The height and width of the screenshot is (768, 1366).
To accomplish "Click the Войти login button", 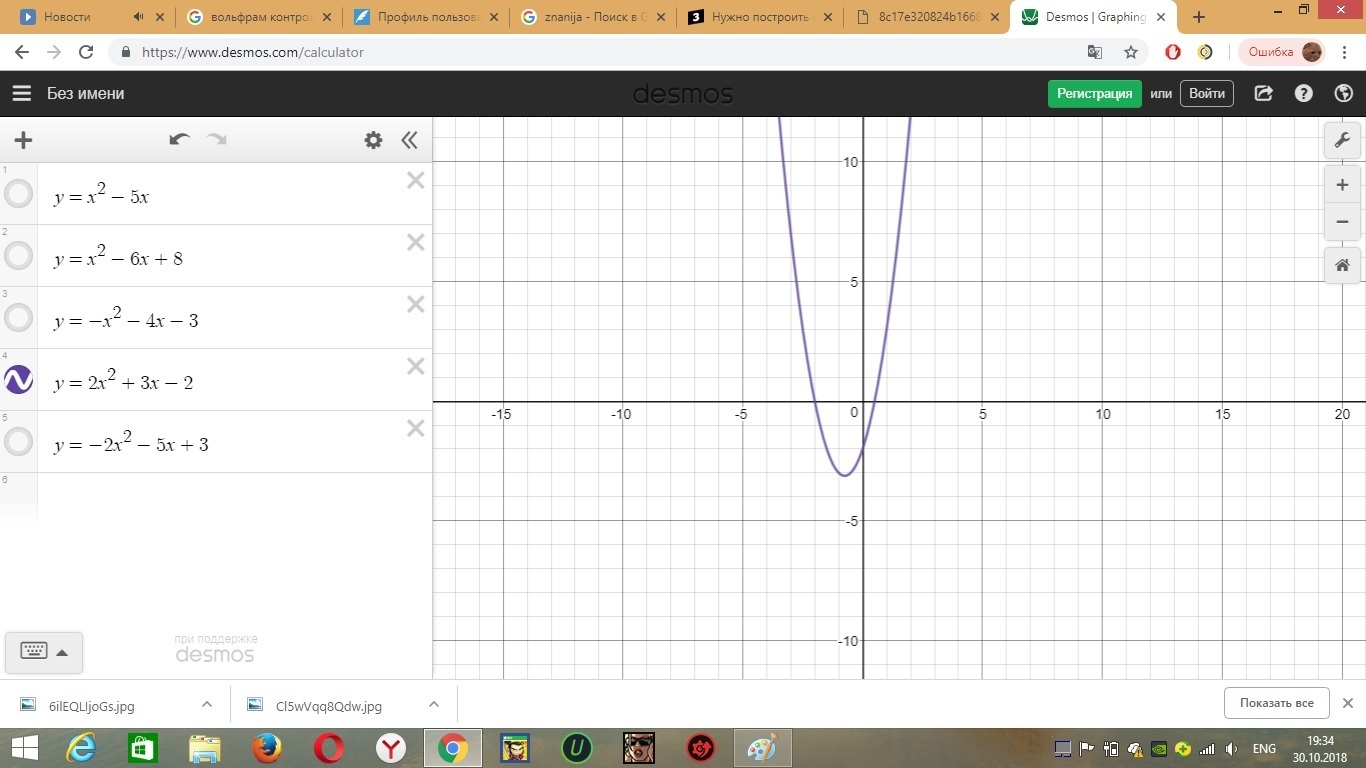I will (x=1207, y=93).
